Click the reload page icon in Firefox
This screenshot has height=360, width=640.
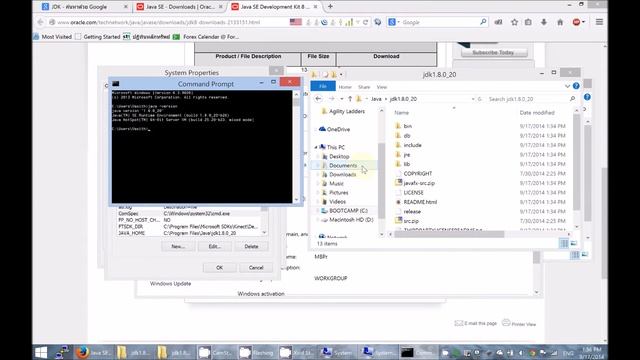[x=365, y=22]
